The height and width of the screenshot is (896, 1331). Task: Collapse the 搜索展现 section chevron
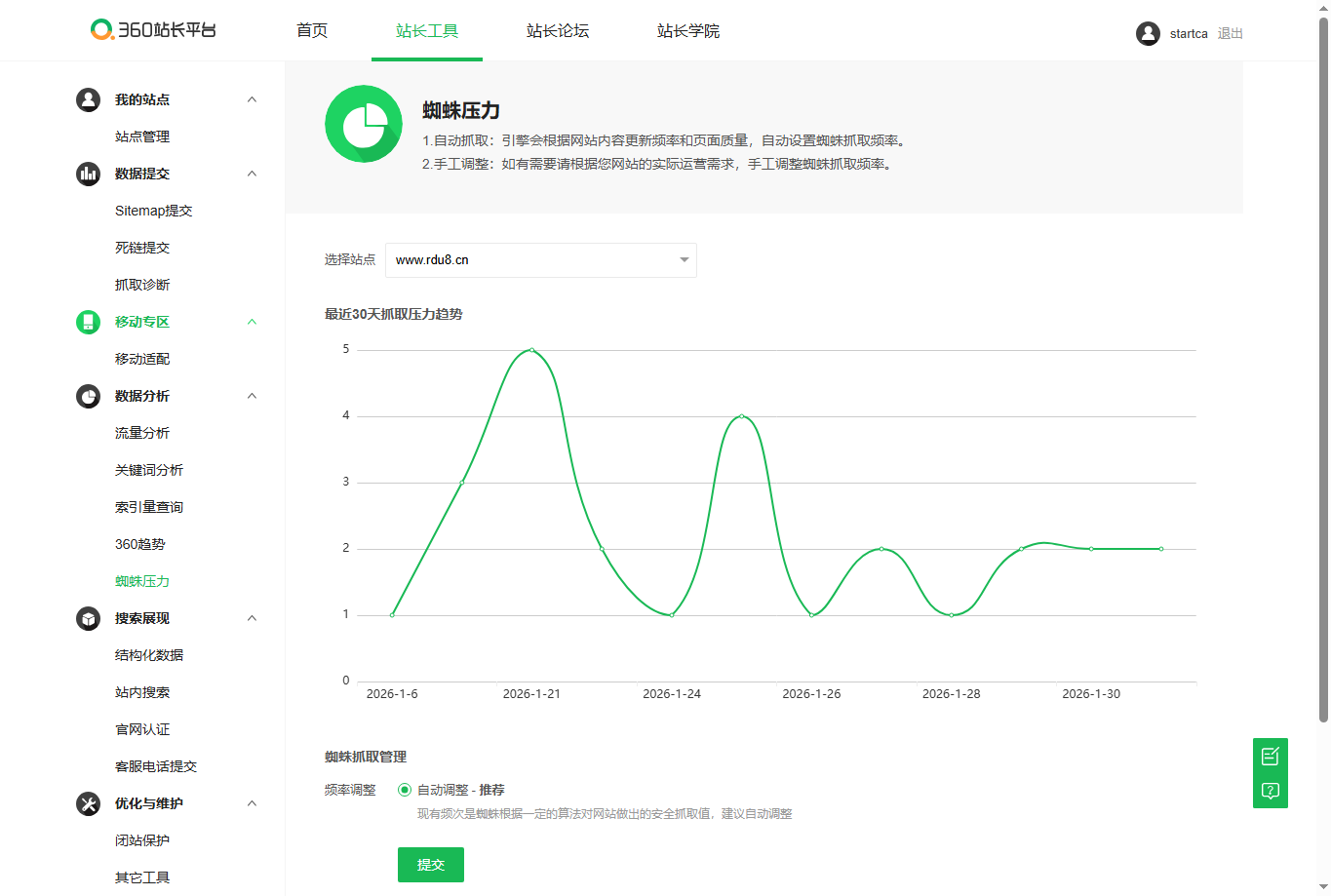pos(252,618)
